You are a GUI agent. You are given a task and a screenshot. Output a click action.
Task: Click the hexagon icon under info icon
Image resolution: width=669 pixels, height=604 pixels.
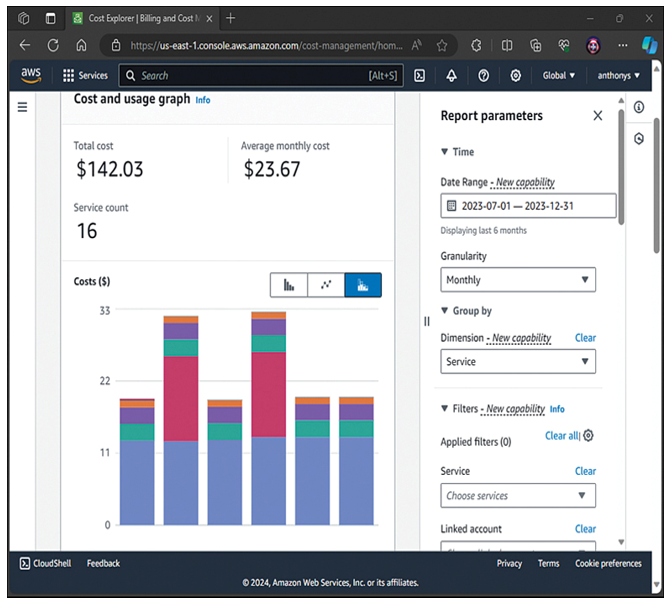(639, 139)
